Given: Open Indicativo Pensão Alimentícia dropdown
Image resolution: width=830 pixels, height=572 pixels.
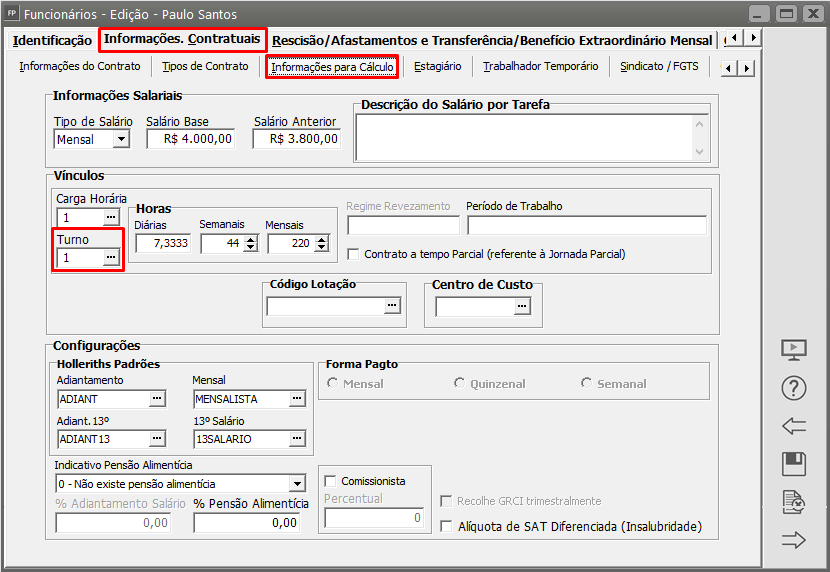Looking at the screenshot, I should click(x=296, y=484).
